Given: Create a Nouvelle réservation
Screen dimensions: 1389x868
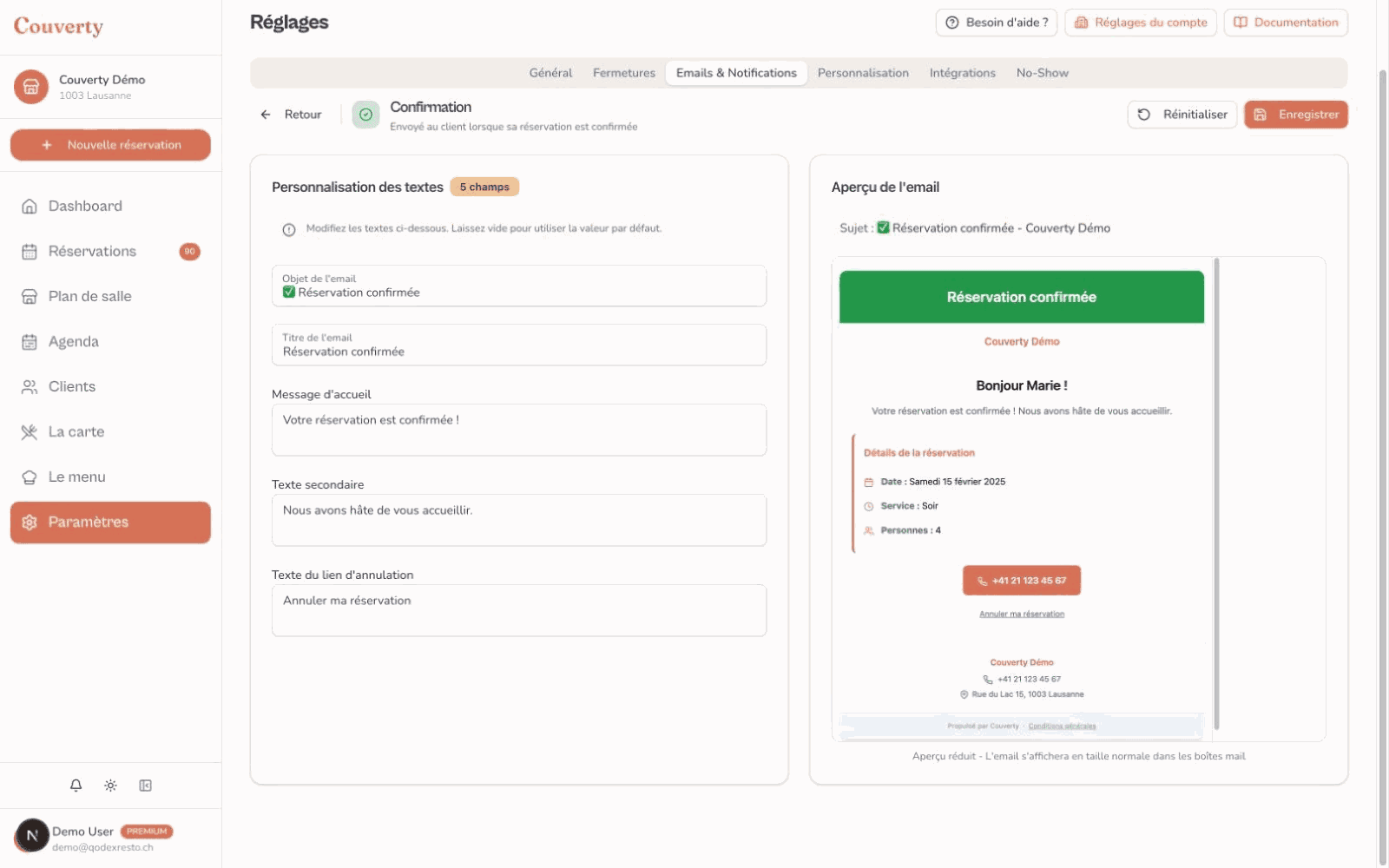Looking at the screenshot, I should coord(110,145).
